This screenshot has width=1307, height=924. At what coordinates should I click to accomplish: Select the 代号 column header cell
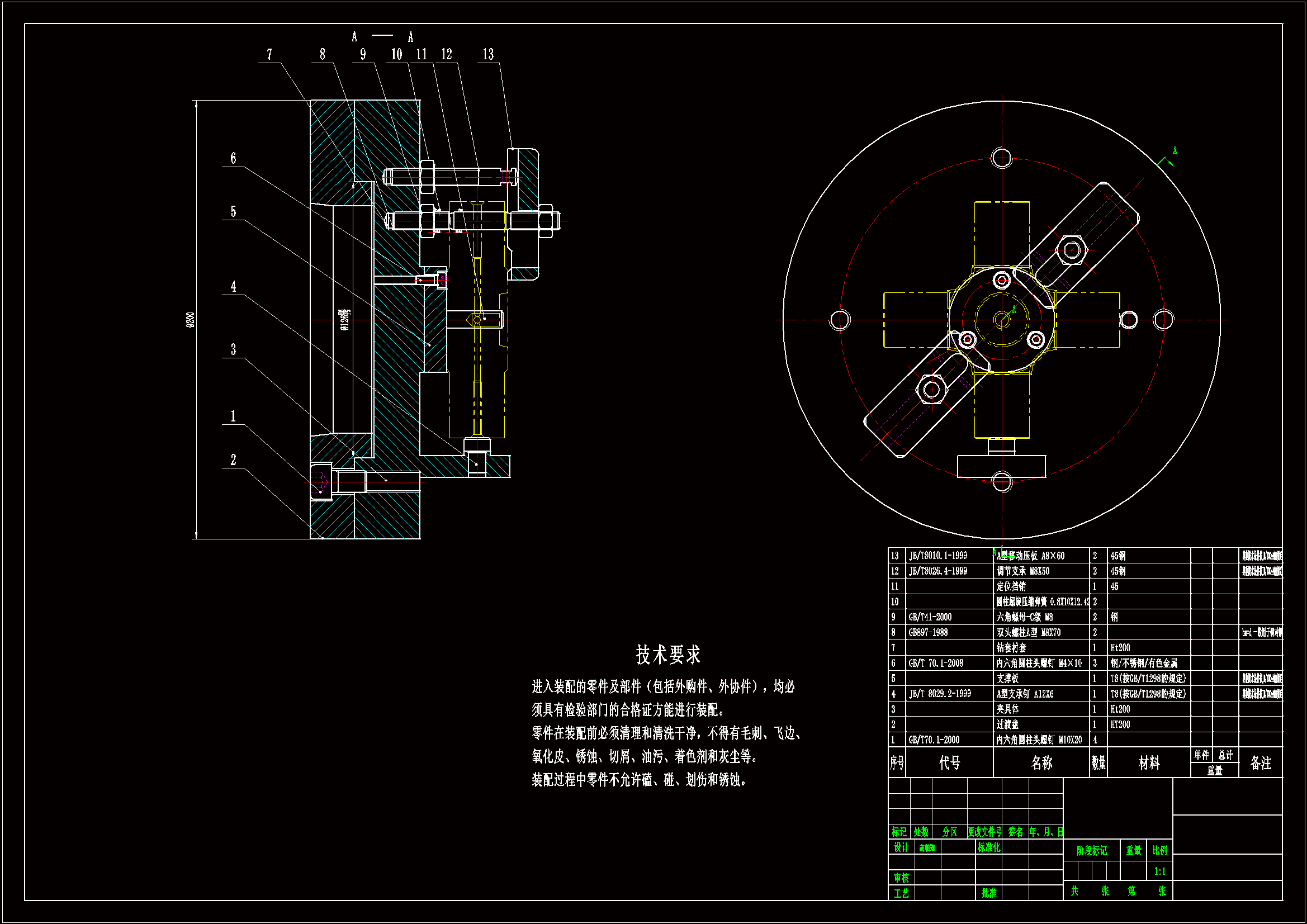(x=949, y=763)
